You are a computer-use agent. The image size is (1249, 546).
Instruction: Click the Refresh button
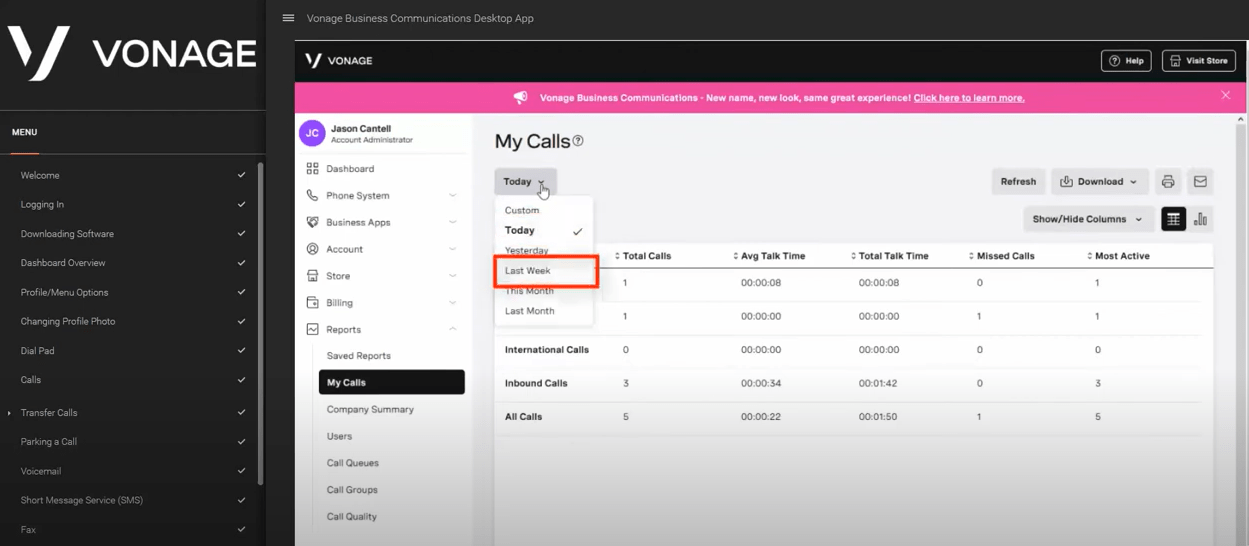pyautogui.click(x=1018, y=182)
